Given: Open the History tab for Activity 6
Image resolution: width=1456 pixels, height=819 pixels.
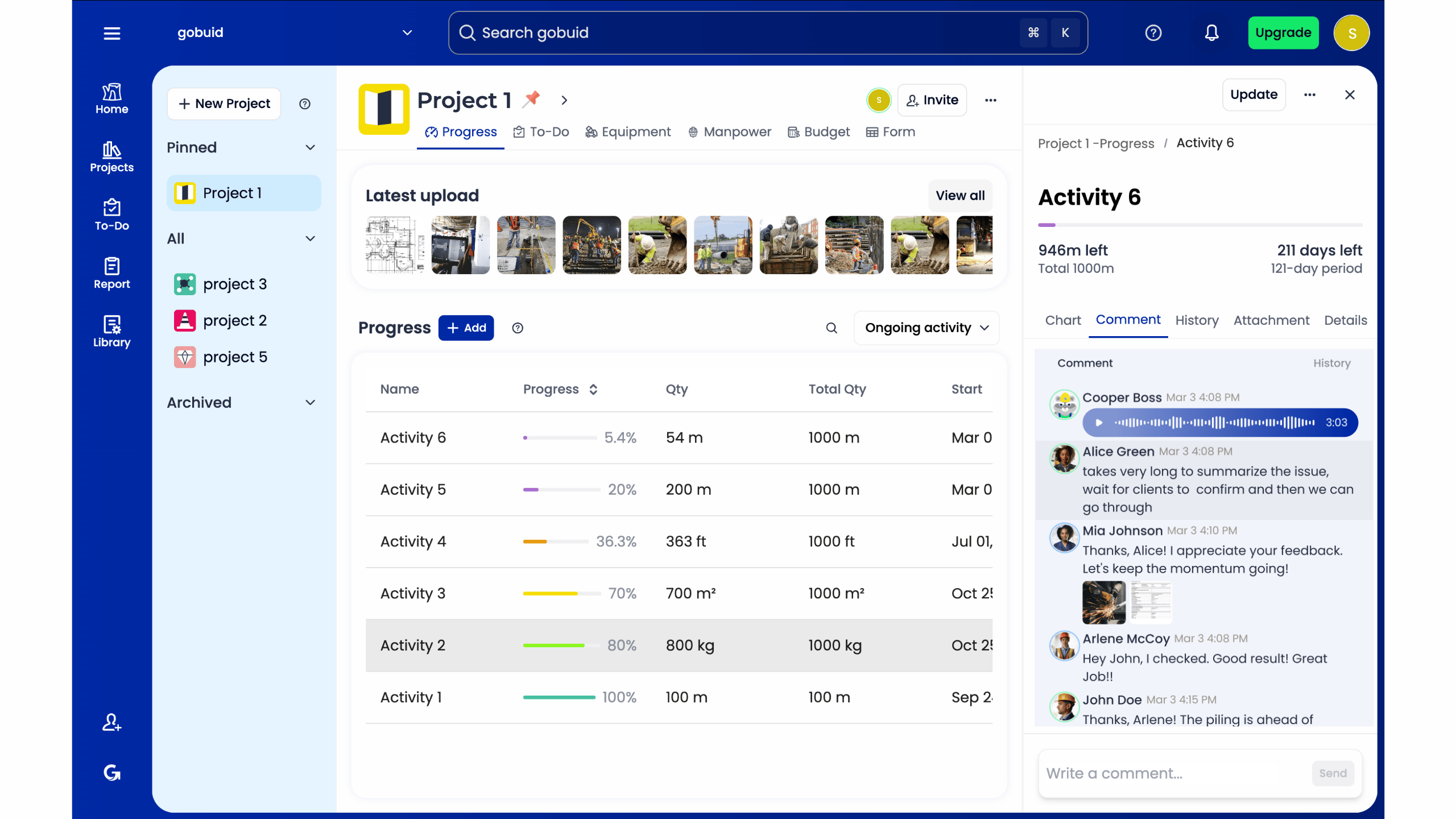Looking at the screenshot, I should [x=1197, y=320].
